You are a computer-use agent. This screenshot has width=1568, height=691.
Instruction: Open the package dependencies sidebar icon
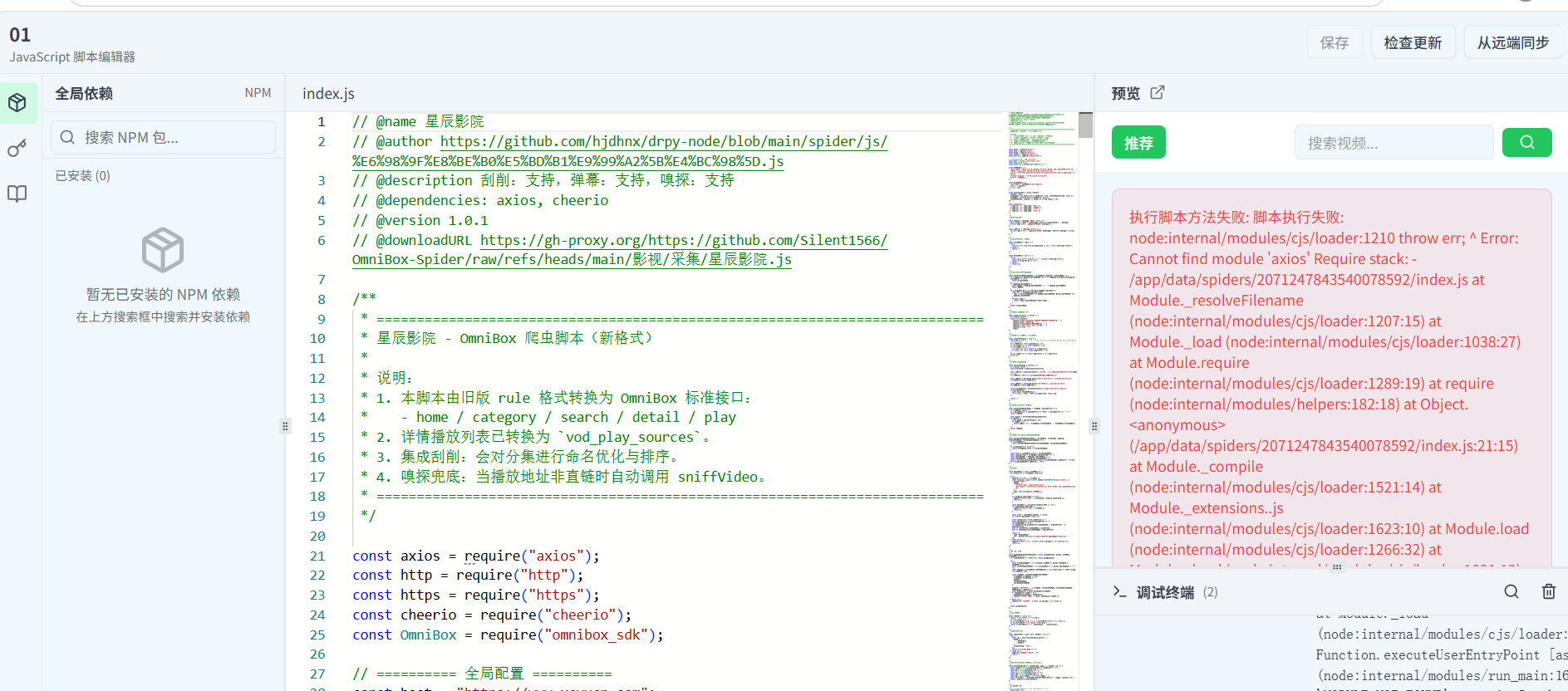17,103
